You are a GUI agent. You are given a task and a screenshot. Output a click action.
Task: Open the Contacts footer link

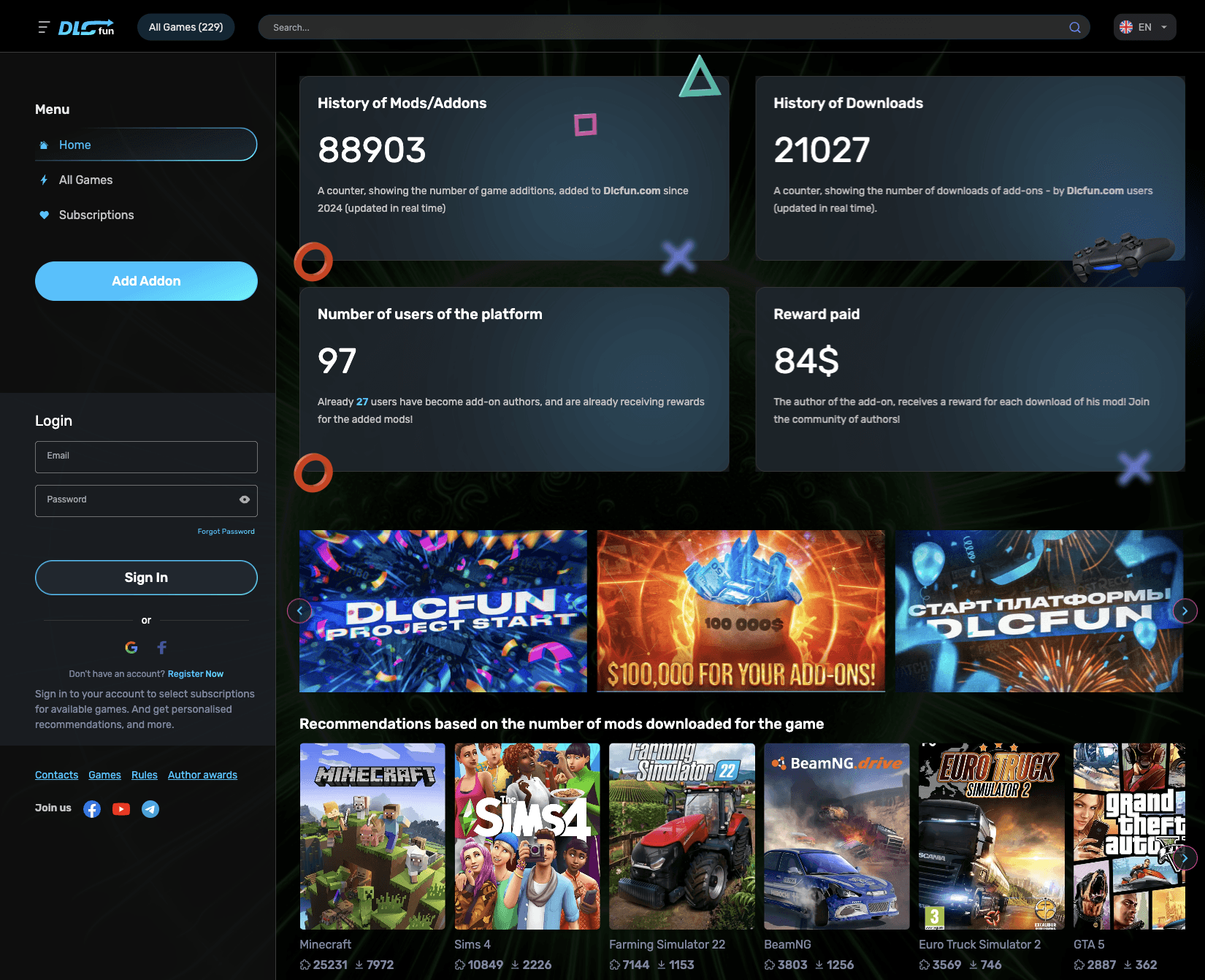pyautogui.click(x=56, y=775)
